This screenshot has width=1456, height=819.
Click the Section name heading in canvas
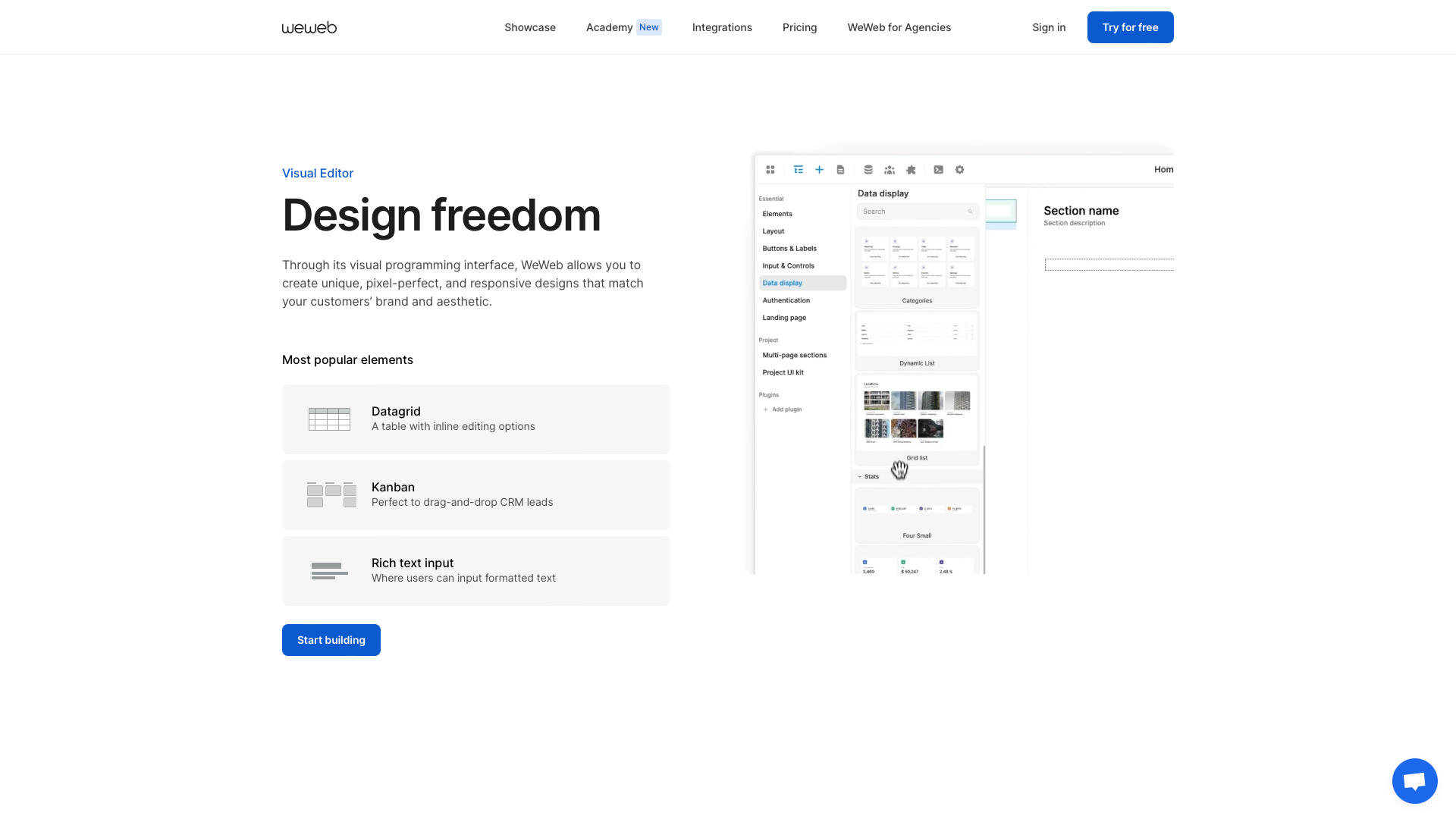point(1081,211)
